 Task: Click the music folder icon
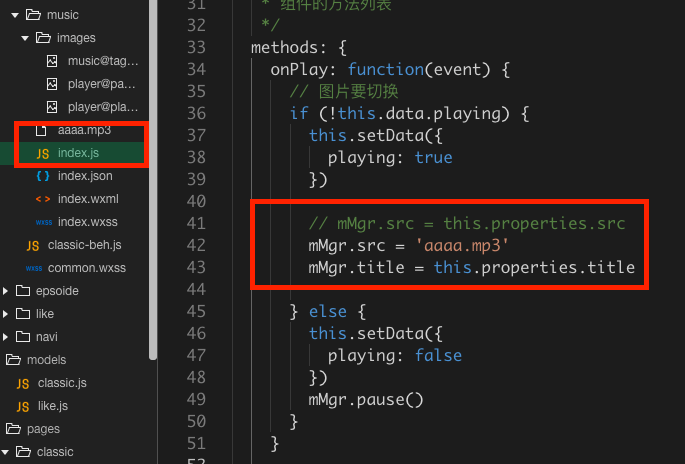[x=33, y=15]
